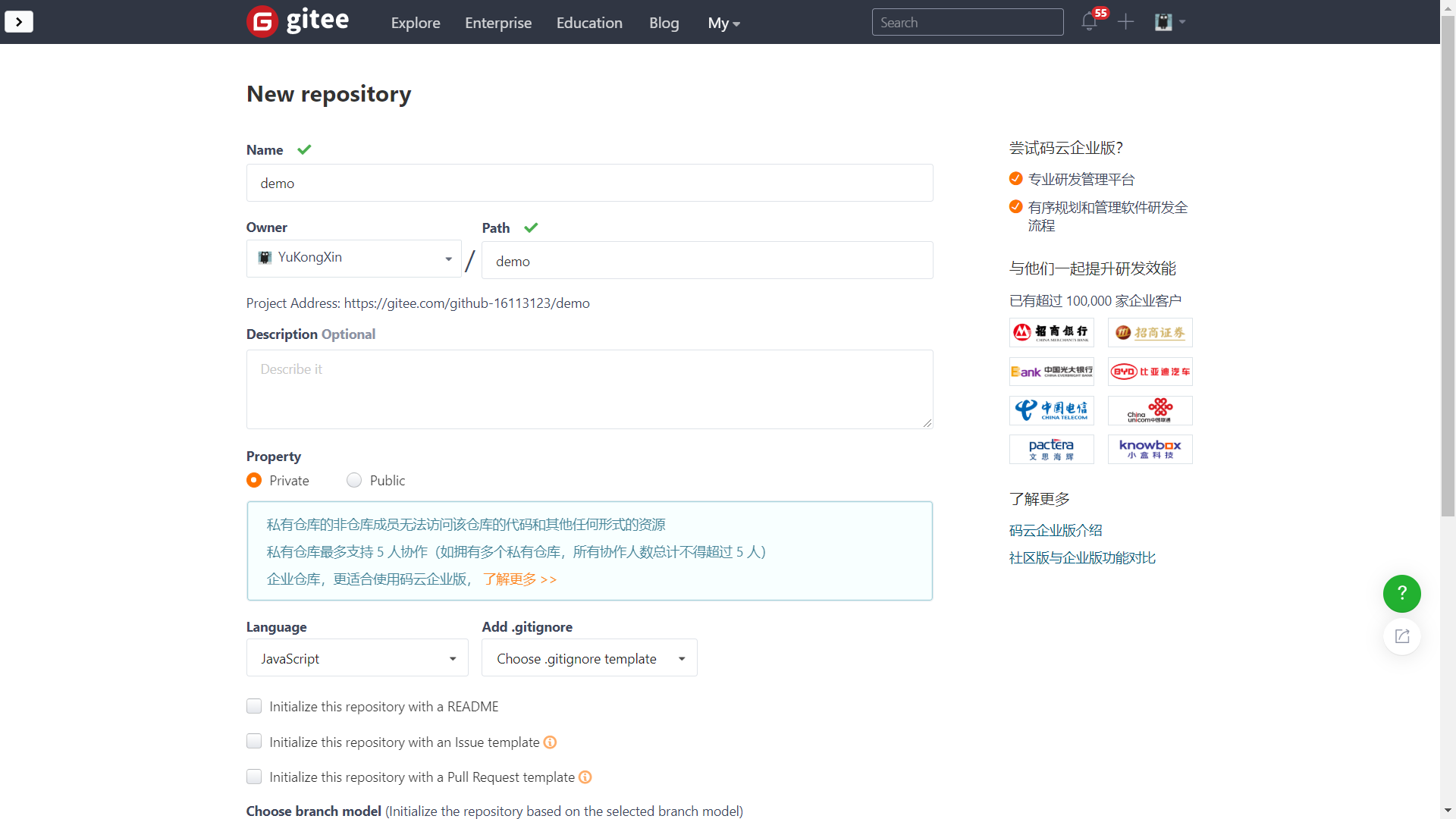This screenshot has height=819, width=1456.
Task: Open the Enterprise nav item
Action: [x=498, y=23]
